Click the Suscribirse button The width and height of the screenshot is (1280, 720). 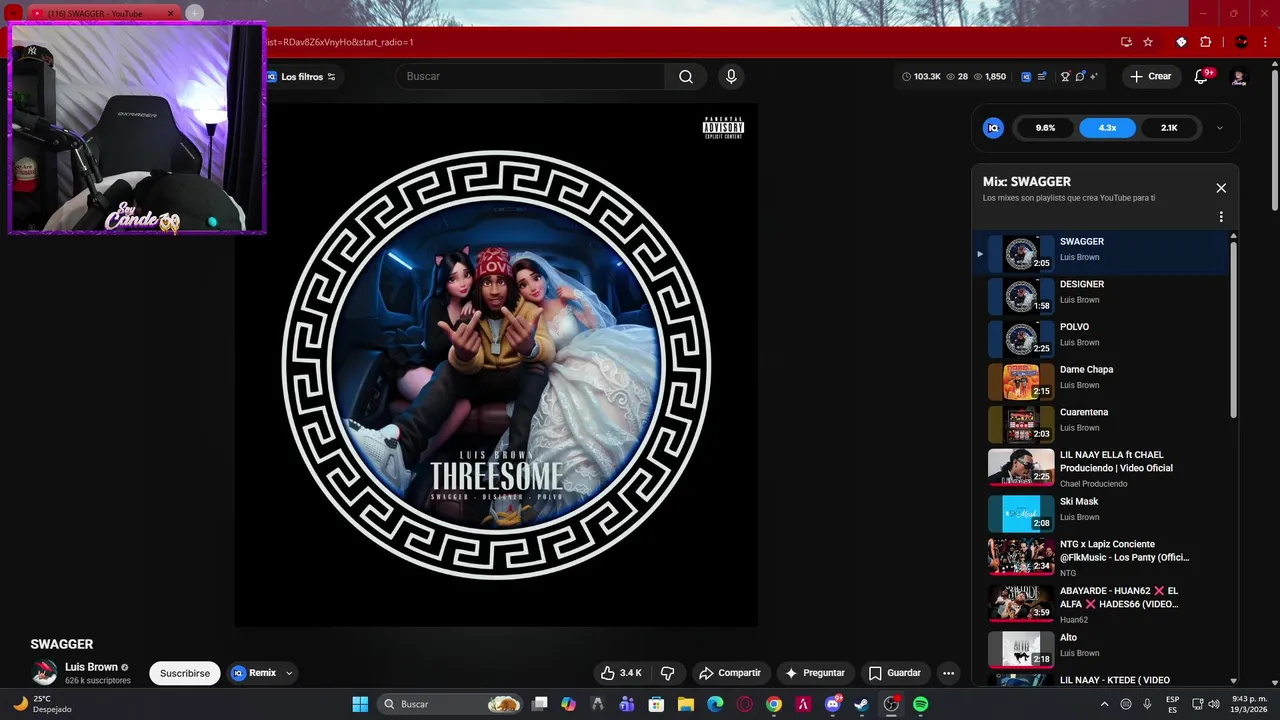185,673
